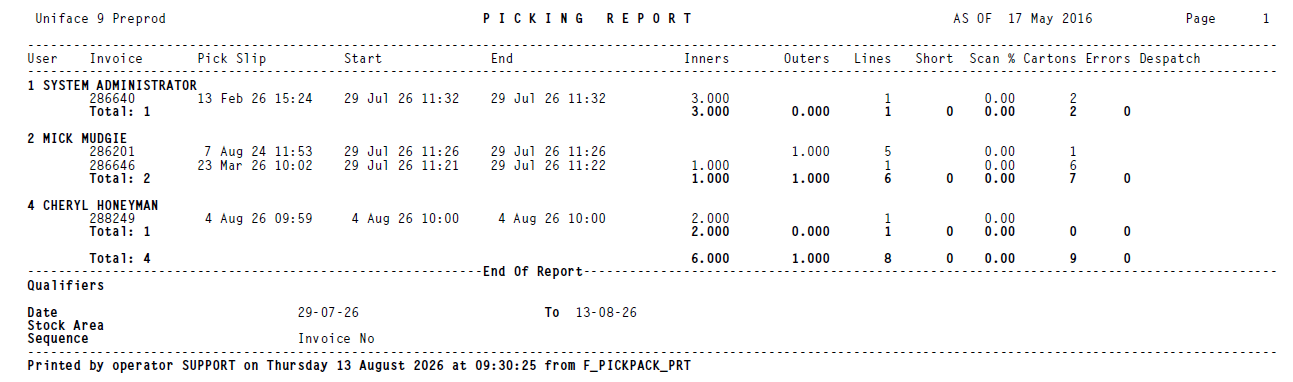This screenshot has width=1293, height=382.
Task: Select invoice number 286640
Action: pos(112,99)
